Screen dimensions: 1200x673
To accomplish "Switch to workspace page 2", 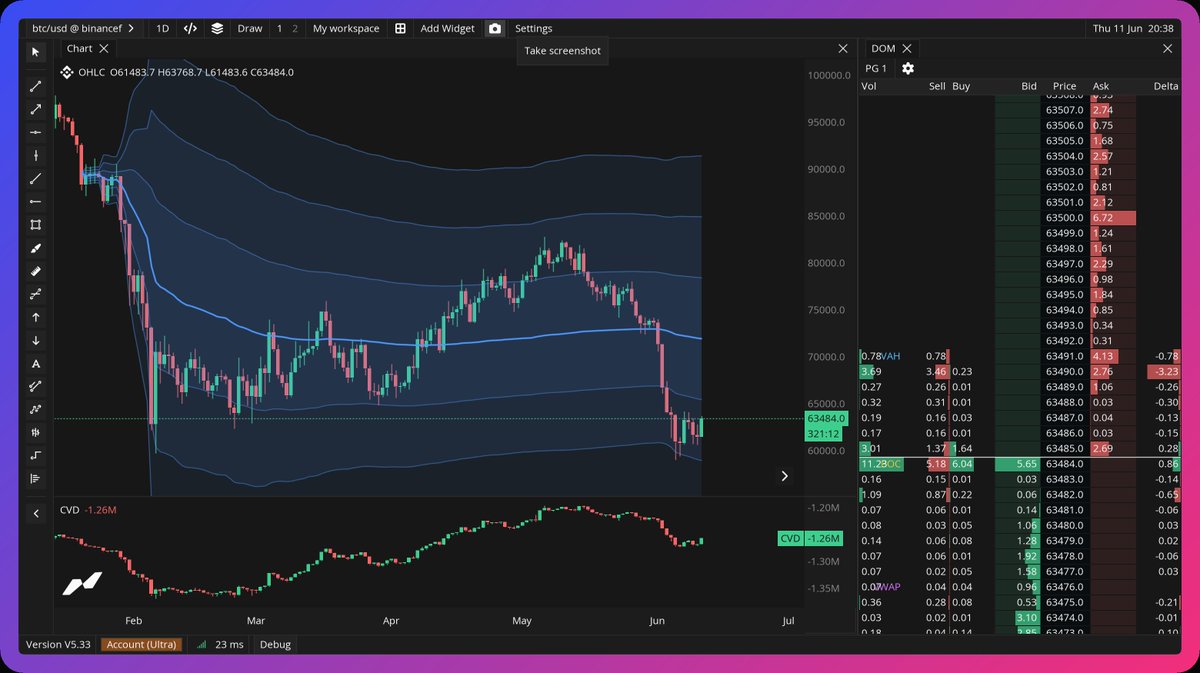I will (295, 28).
